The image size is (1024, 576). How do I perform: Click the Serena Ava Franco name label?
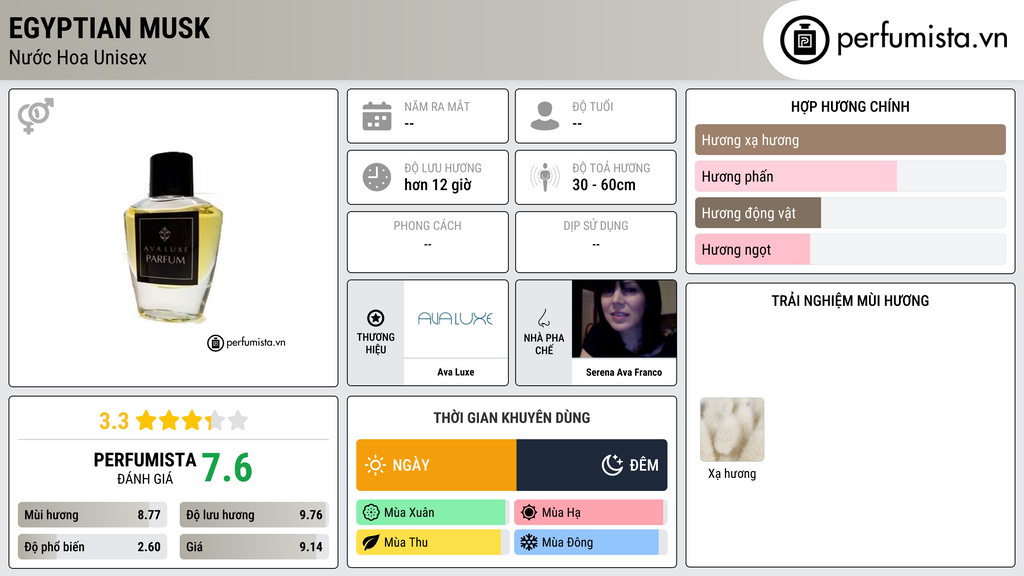624,372
